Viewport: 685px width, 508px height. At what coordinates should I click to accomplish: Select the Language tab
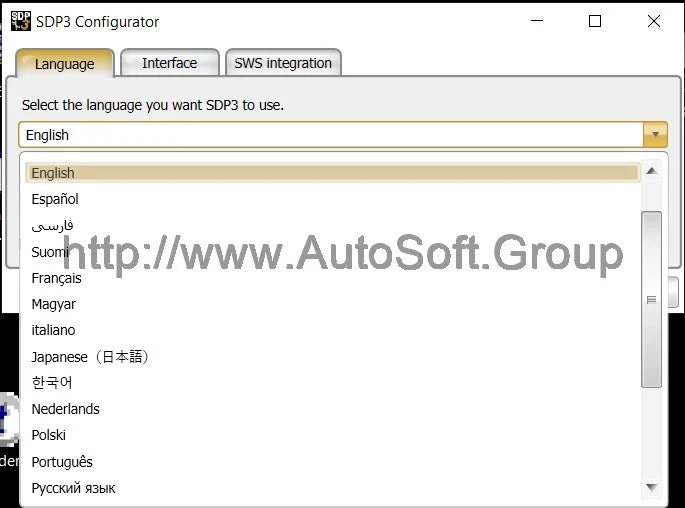(x=64, y=64)
